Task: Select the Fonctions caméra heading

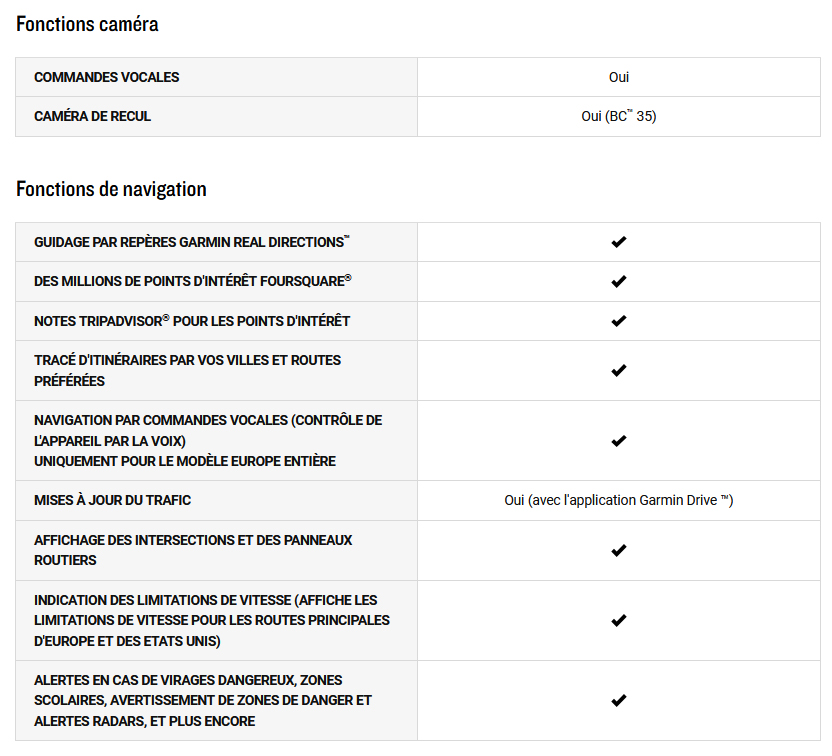Action: 87,24
